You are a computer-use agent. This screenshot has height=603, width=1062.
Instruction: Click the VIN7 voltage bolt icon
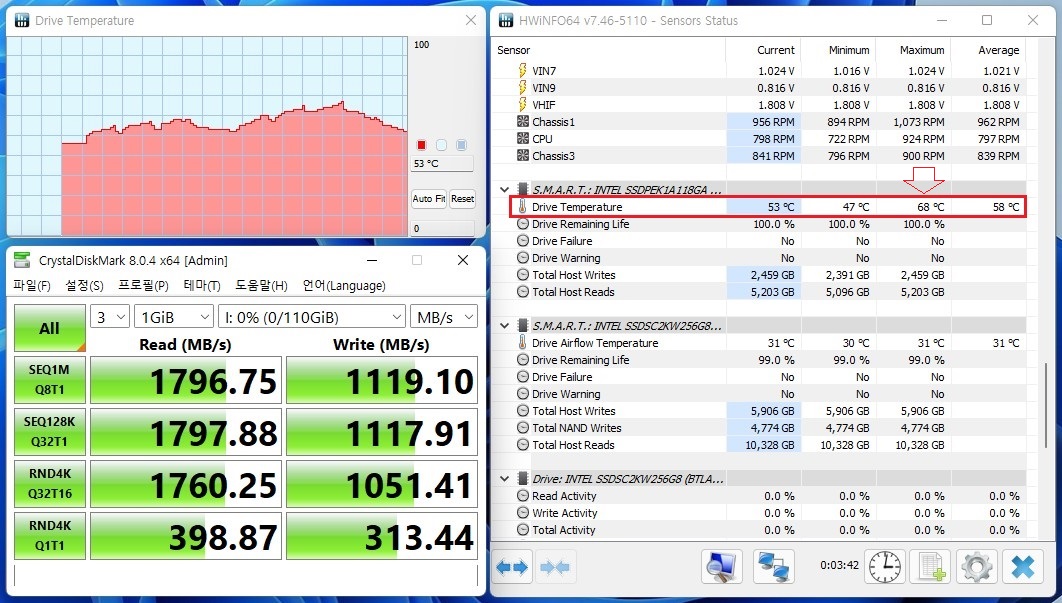523,70
